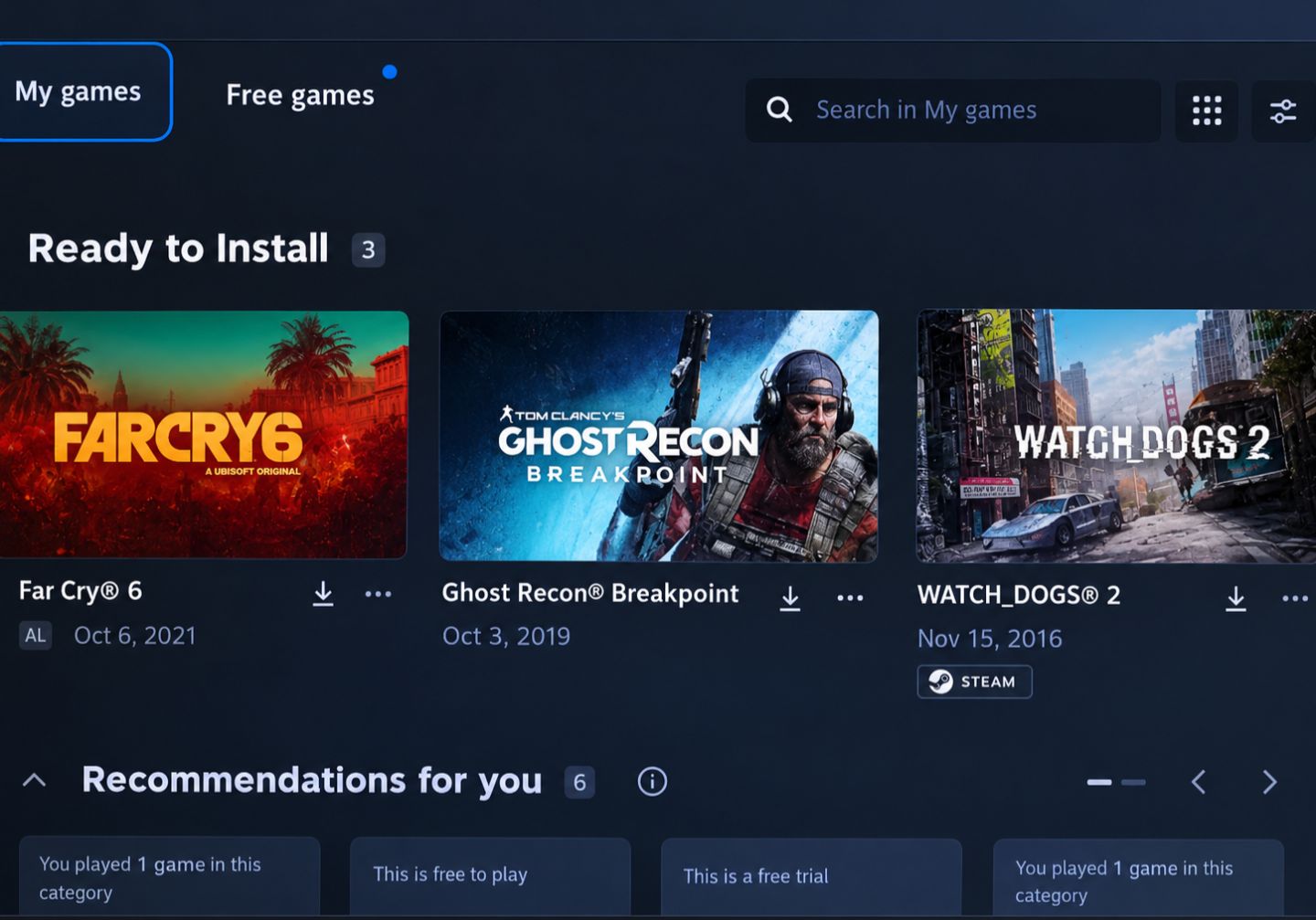The height and width of the screenshot is (920, 1316).
Task: Switch to grid view layout
Action: [1206, 111]
